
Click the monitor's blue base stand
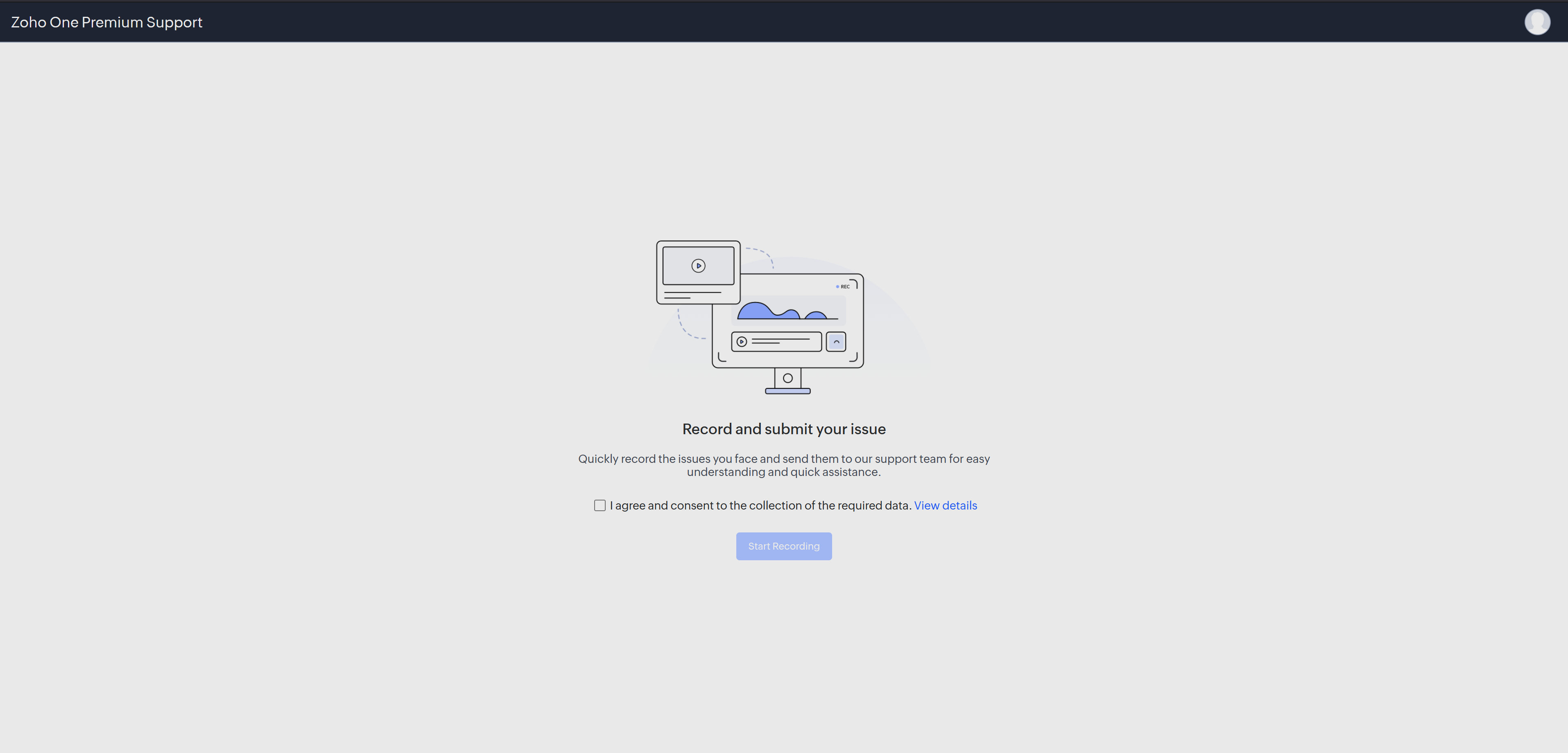pos(787,391)
